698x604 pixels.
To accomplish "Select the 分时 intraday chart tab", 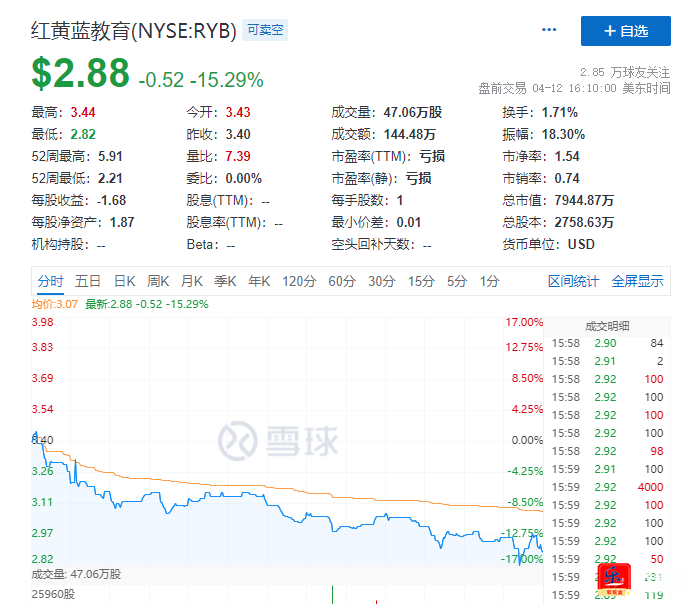I will pyautogui.click(x=50, y=282).
